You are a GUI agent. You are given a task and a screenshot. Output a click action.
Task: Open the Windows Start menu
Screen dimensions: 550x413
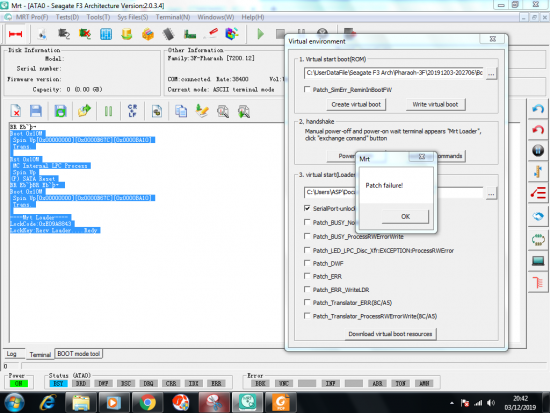14,402
